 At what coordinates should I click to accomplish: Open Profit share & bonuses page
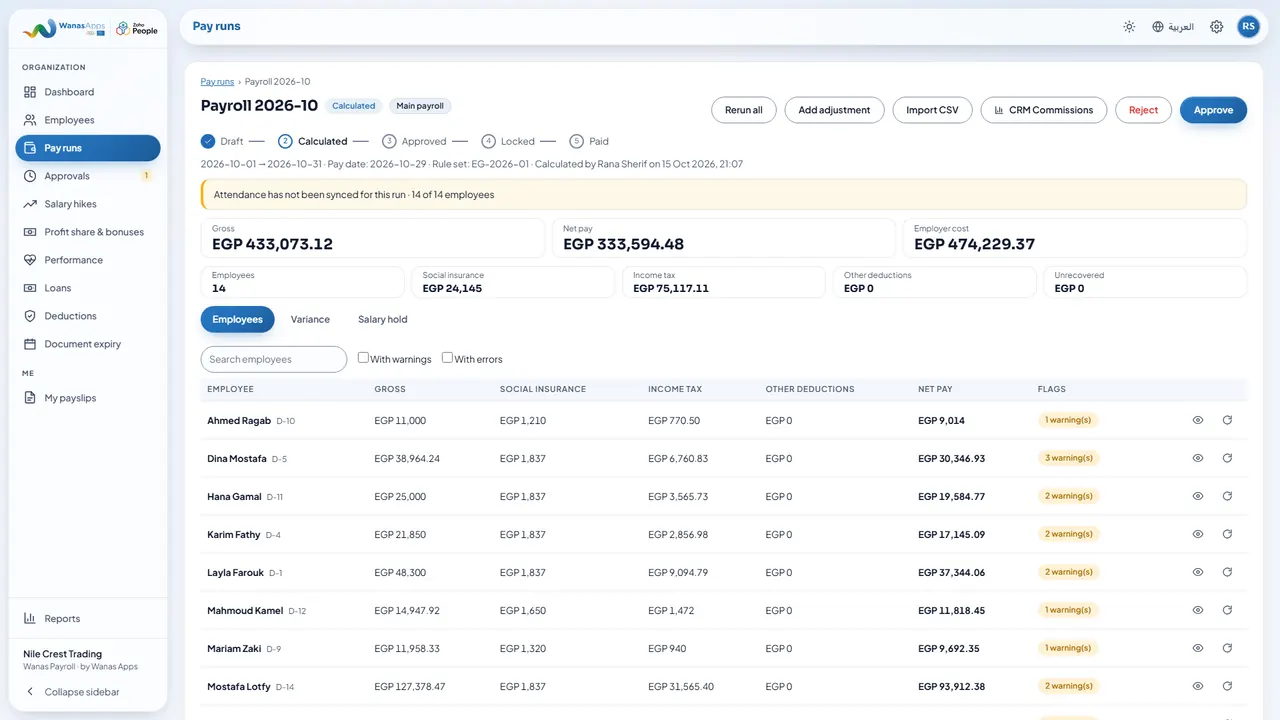pos(88,232)
